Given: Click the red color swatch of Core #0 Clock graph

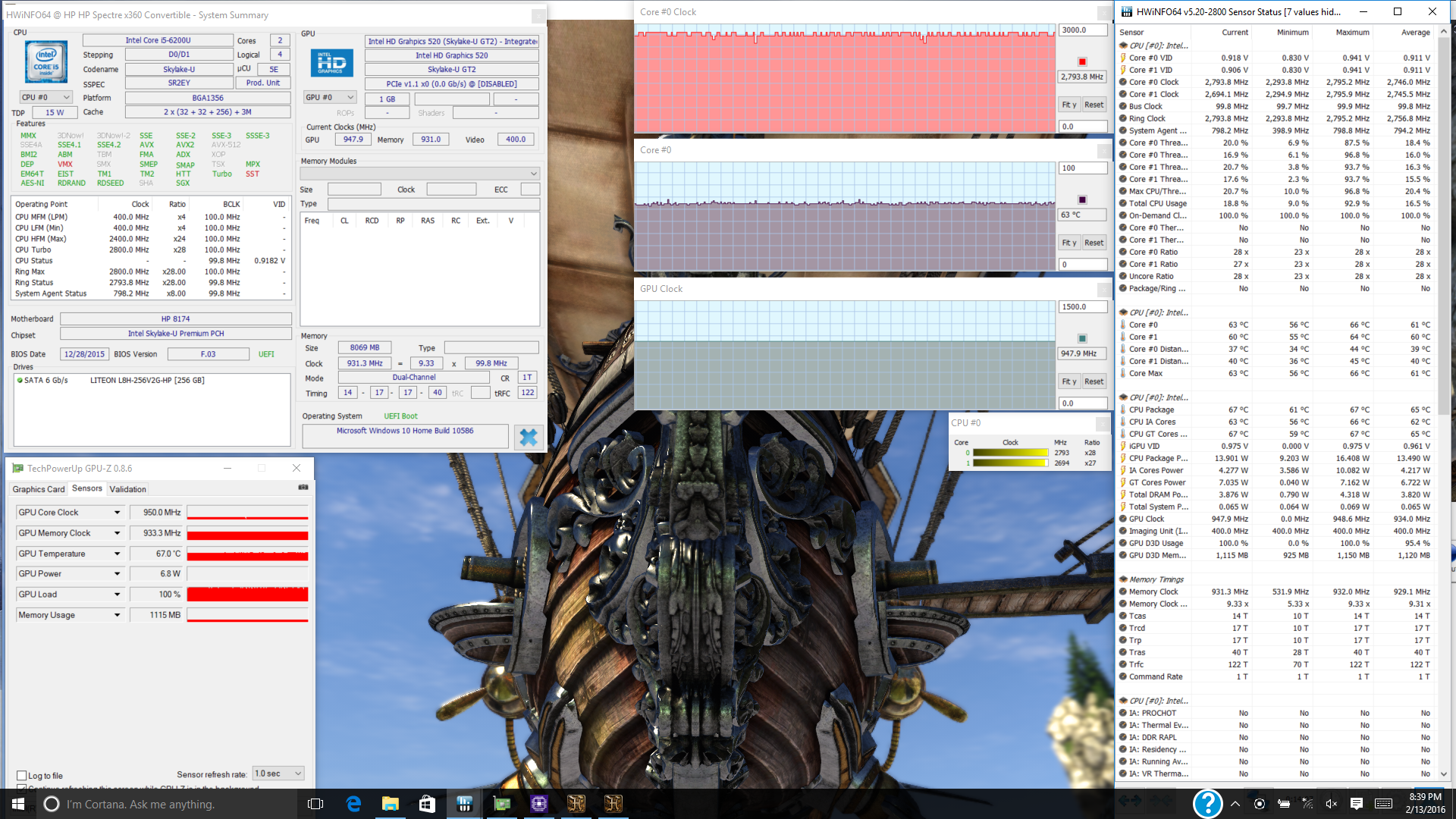Looking at the screenshot, I should 1082,61.
